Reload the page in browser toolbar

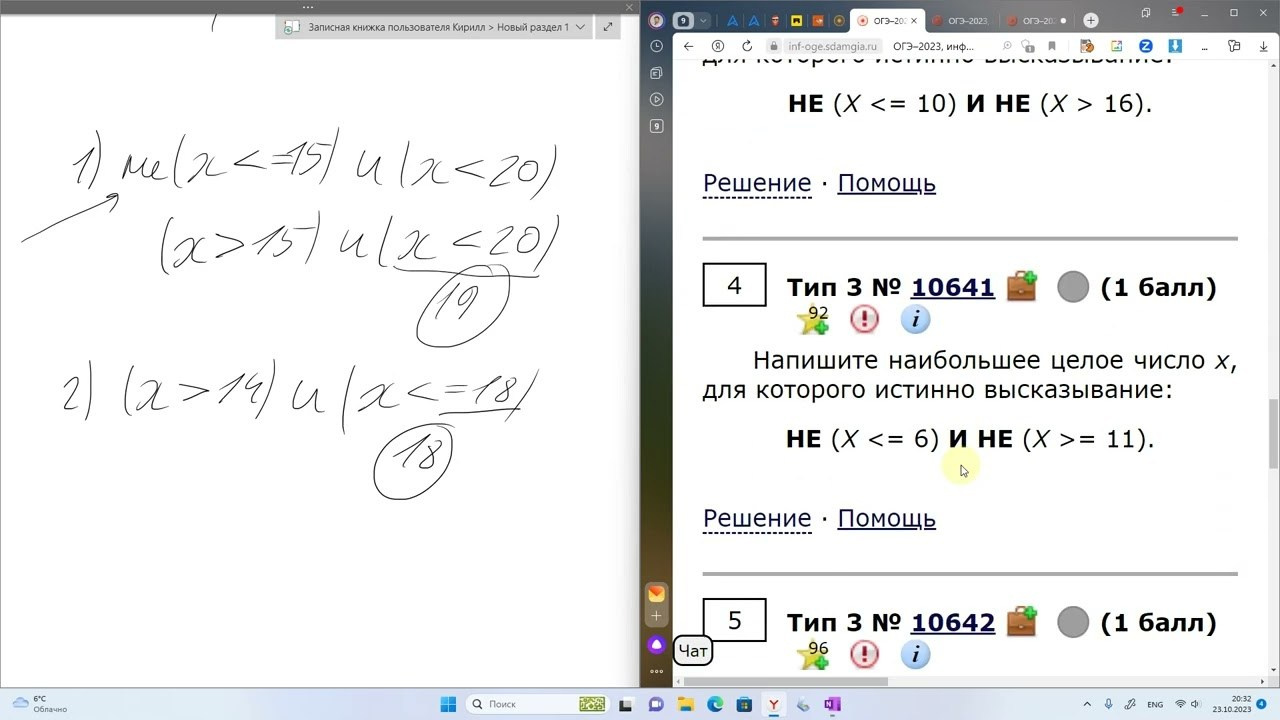747,46
